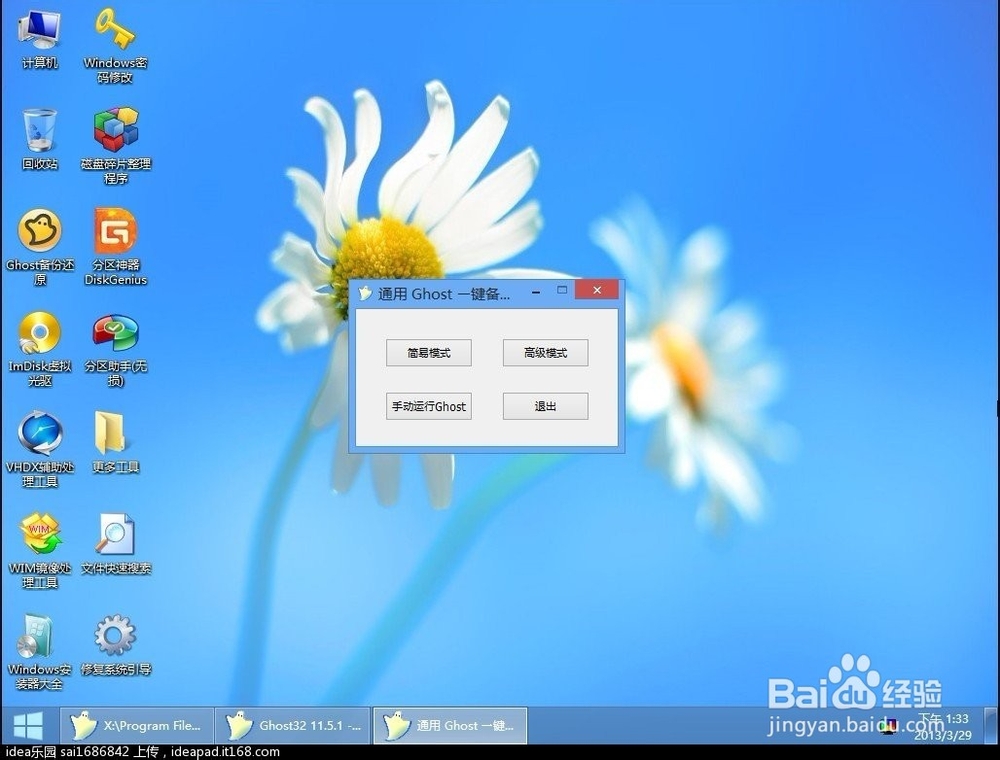Select the 通用 Ghost 一键... taskbar item

tap(450, 726)
